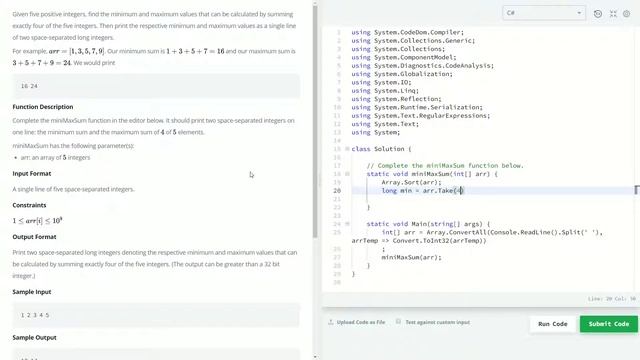The image size is (640, 360).
Task: Click the 'Sample Output' heading
Action: [34, 338]
